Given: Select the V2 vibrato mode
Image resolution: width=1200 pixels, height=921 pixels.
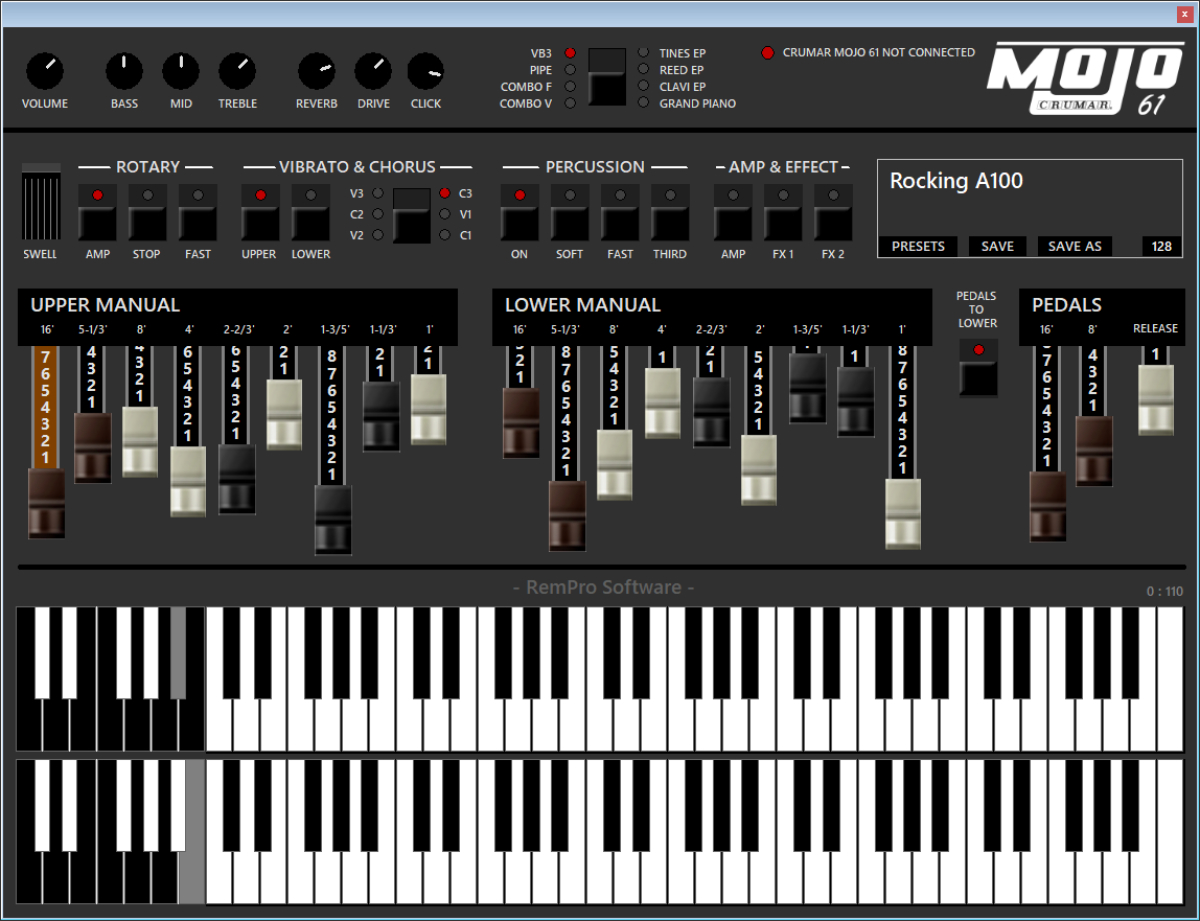Looking at the screenshot, I should pyautogui.click(x=378, y=235).
